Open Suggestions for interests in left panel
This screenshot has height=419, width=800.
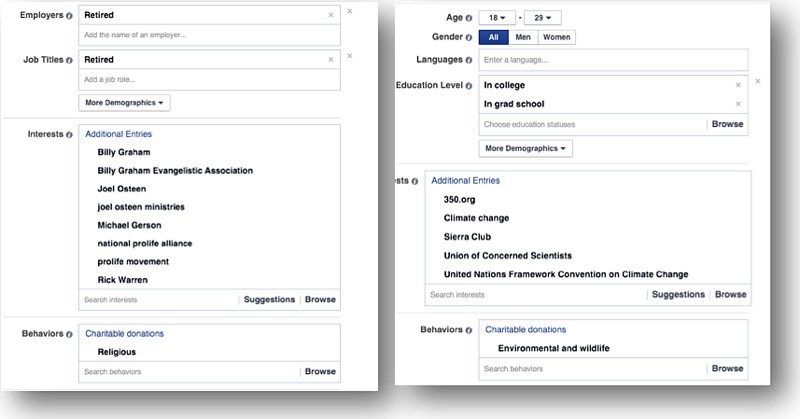pyautogui.click(x=269, y=300)
